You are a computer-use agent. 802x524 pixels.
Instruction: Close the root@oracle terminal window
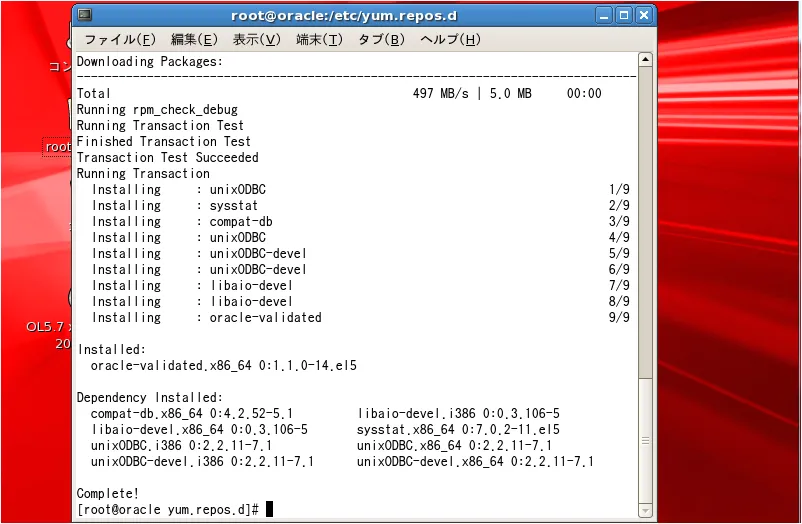[x=644, y=15]
